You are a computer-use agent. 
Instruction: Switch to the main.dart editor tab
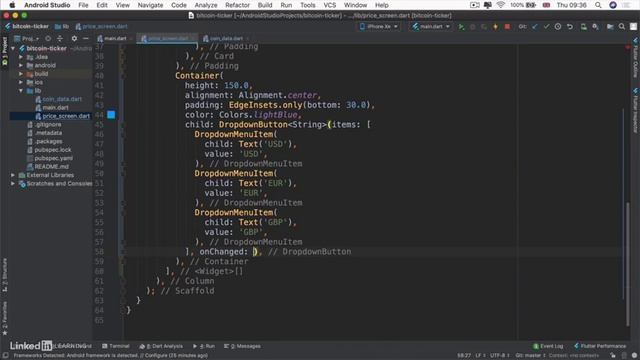pos(115,38)
